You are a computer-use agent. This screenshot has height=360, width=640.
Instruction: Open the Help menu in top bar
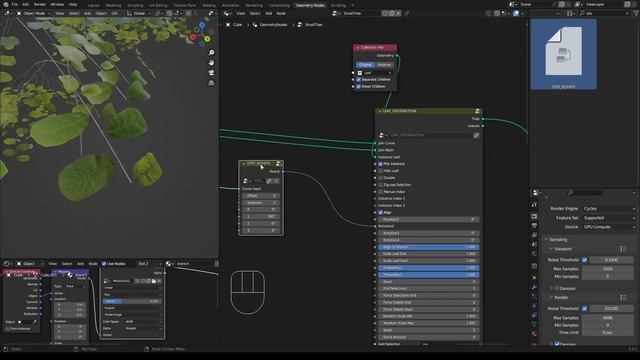tap(73, 4)
